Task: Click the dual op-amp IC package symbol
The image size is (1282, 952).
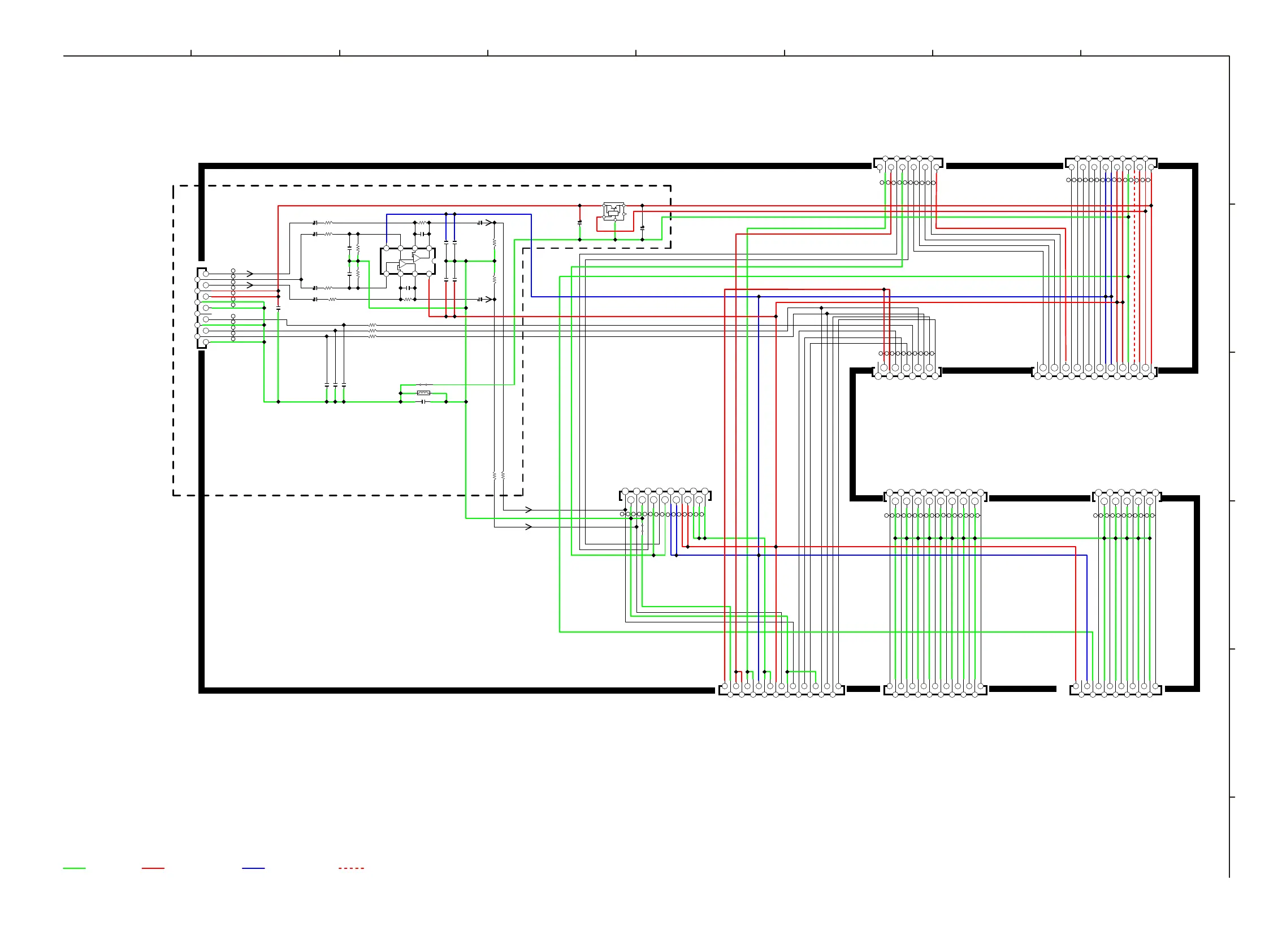Action: [408, 261]
